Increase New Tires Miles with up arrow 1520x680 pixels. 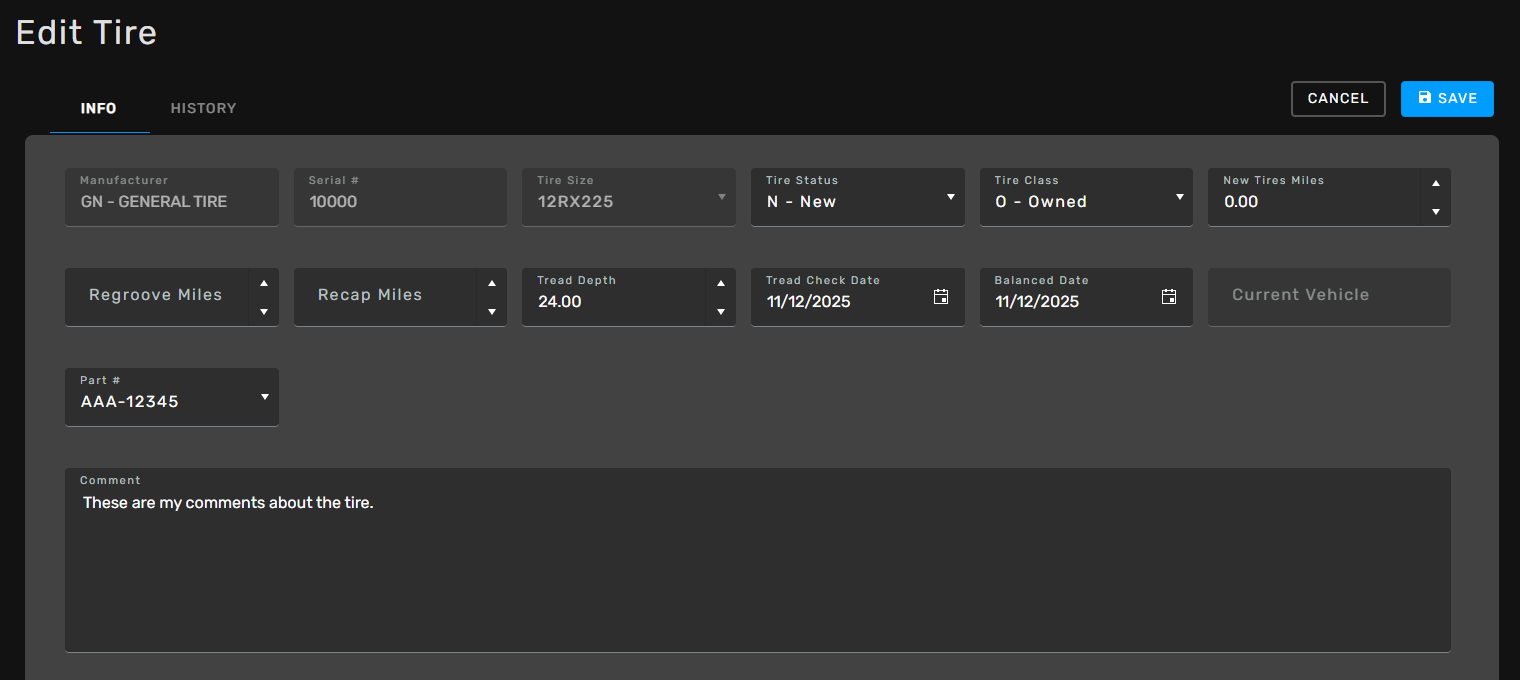coord(1436,183)
